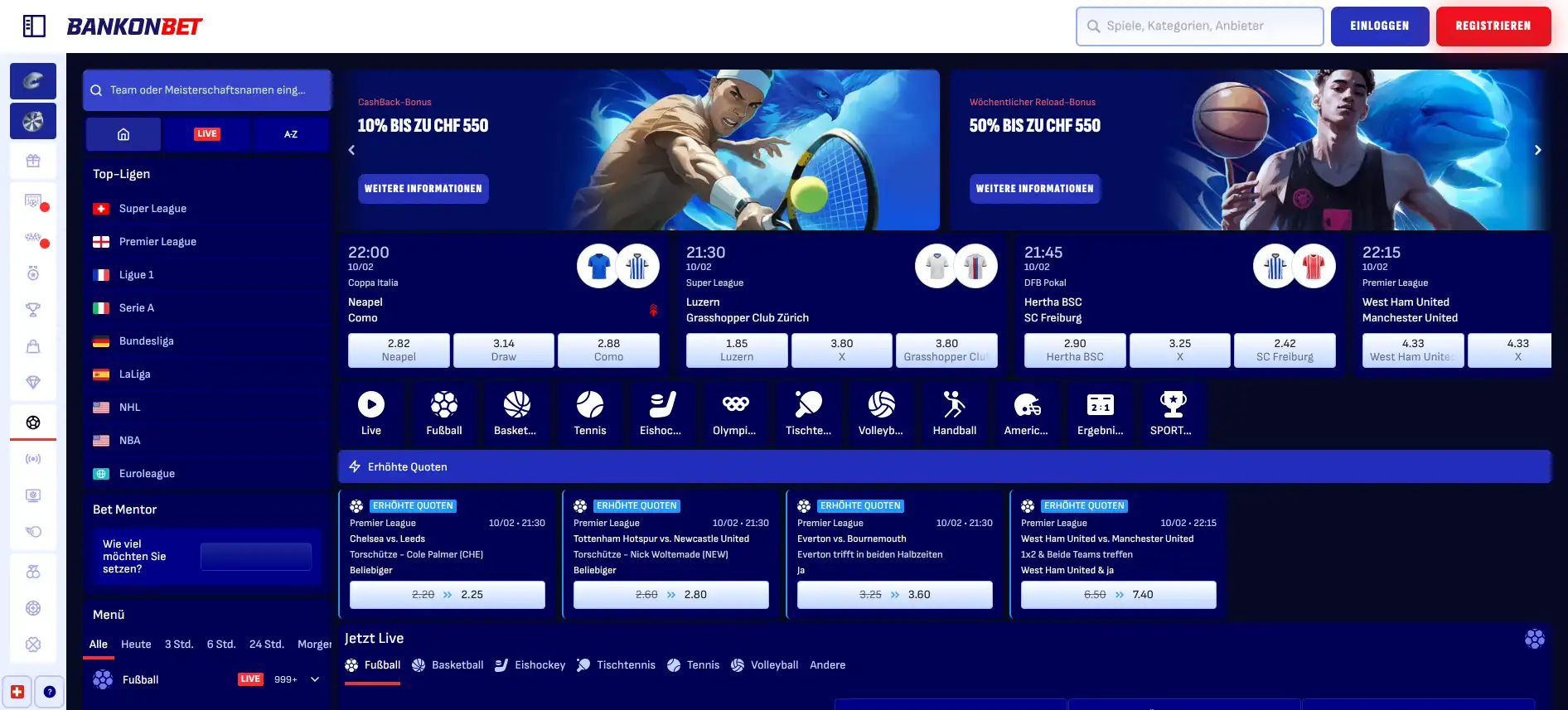Click the help question mark icon
The height and width of the screenshot is (710, 1568).
tap(50, 692)
